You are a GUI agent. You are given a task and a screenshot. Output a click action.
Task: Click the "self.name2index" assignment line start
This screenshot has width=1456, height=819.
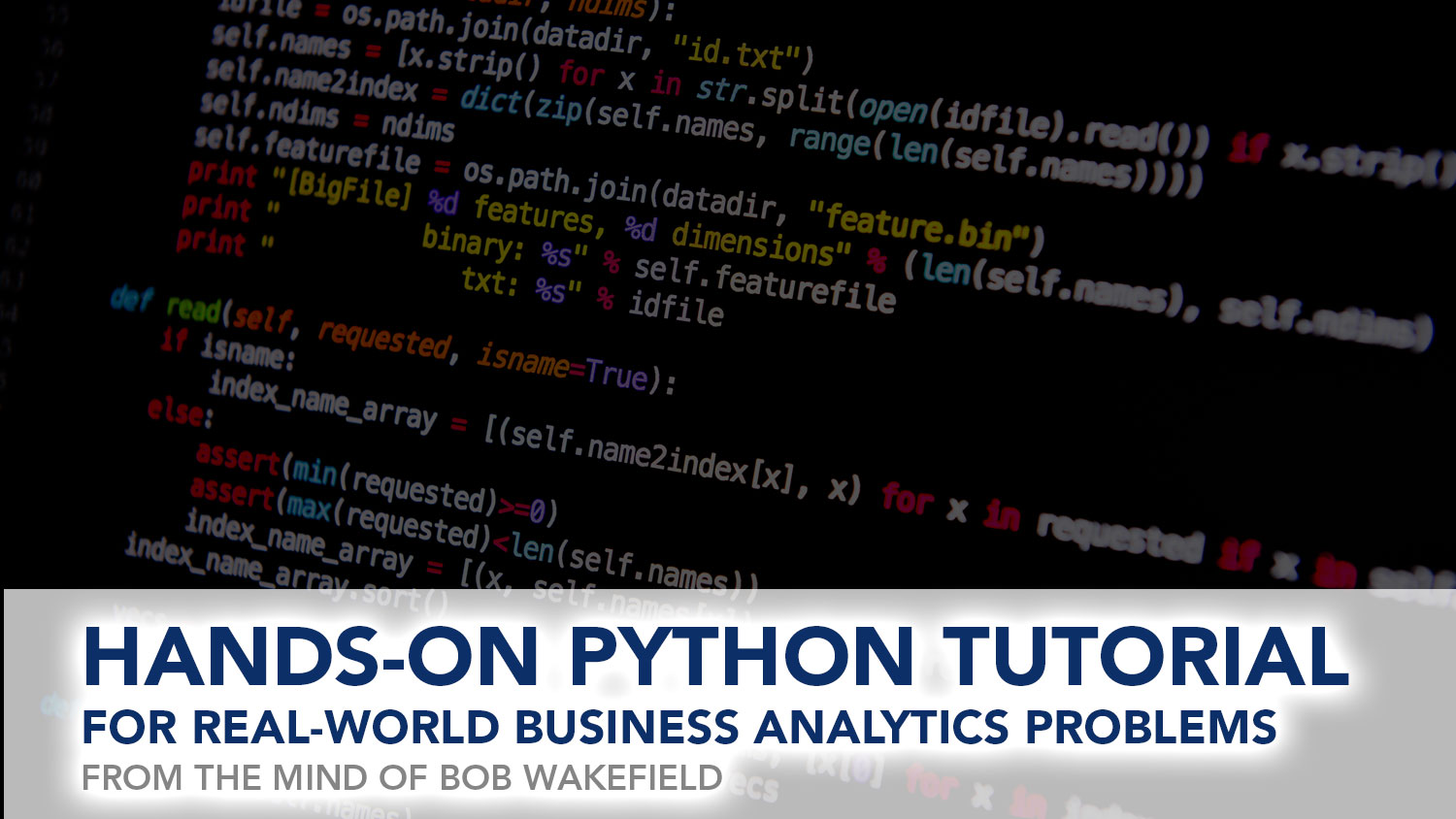313,80
